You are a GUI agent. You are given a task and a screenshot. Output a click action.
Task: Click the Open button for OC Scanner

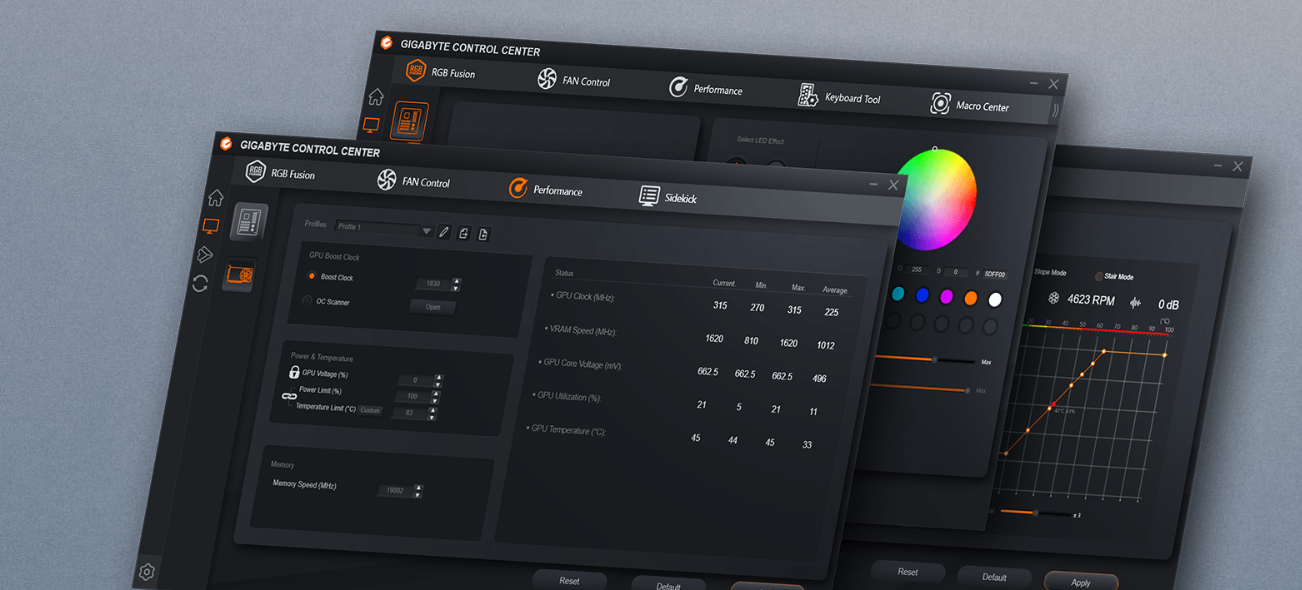coord(432,307)
